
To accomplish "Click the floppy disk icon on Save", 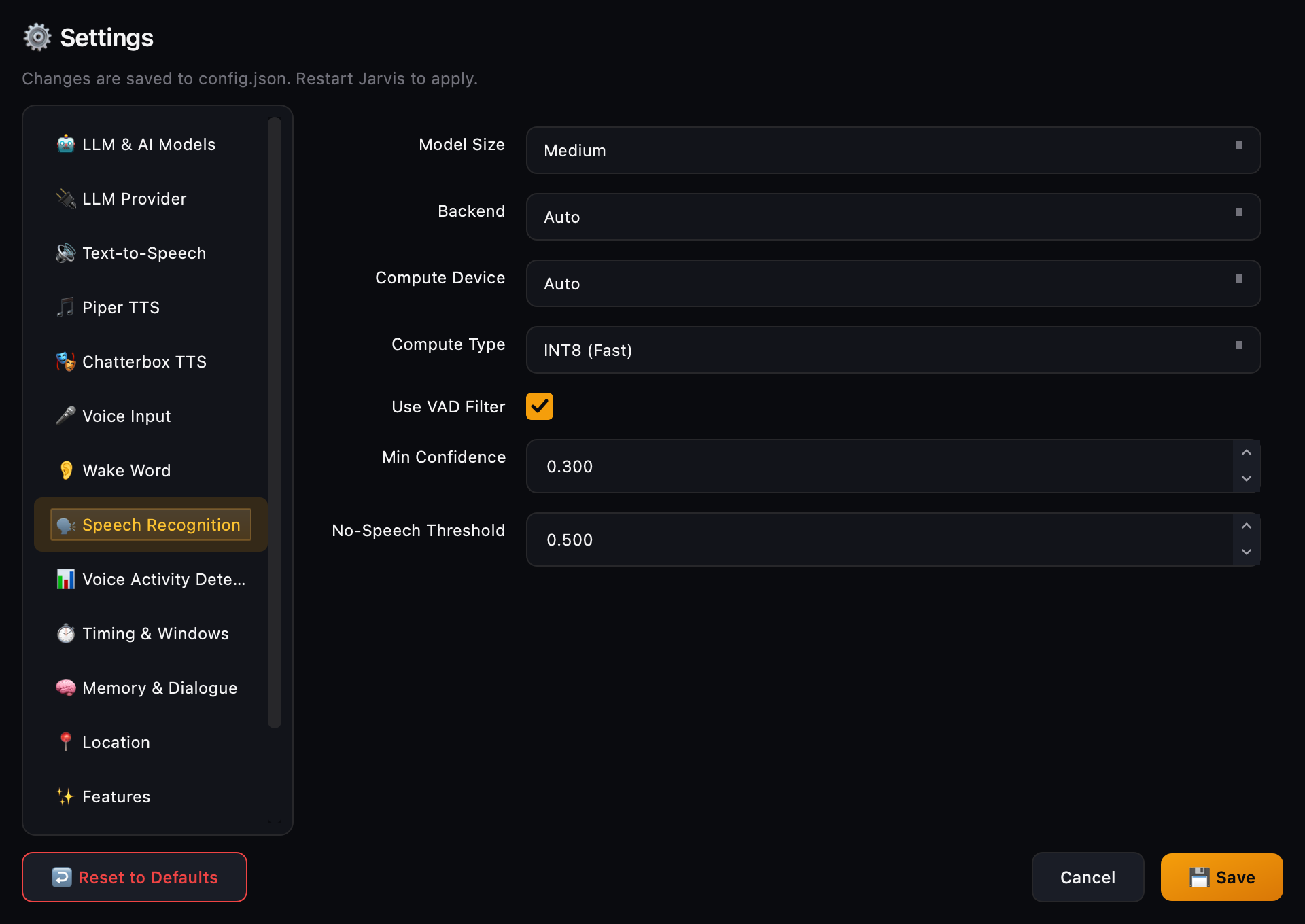I will (x=1199, y=877).
